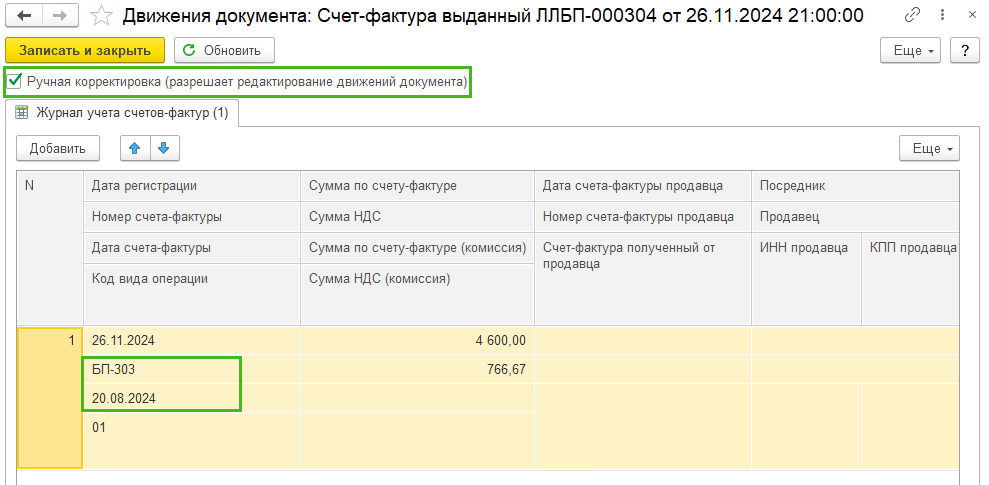Move row down with blue arrow

click(x=164, y=148)
